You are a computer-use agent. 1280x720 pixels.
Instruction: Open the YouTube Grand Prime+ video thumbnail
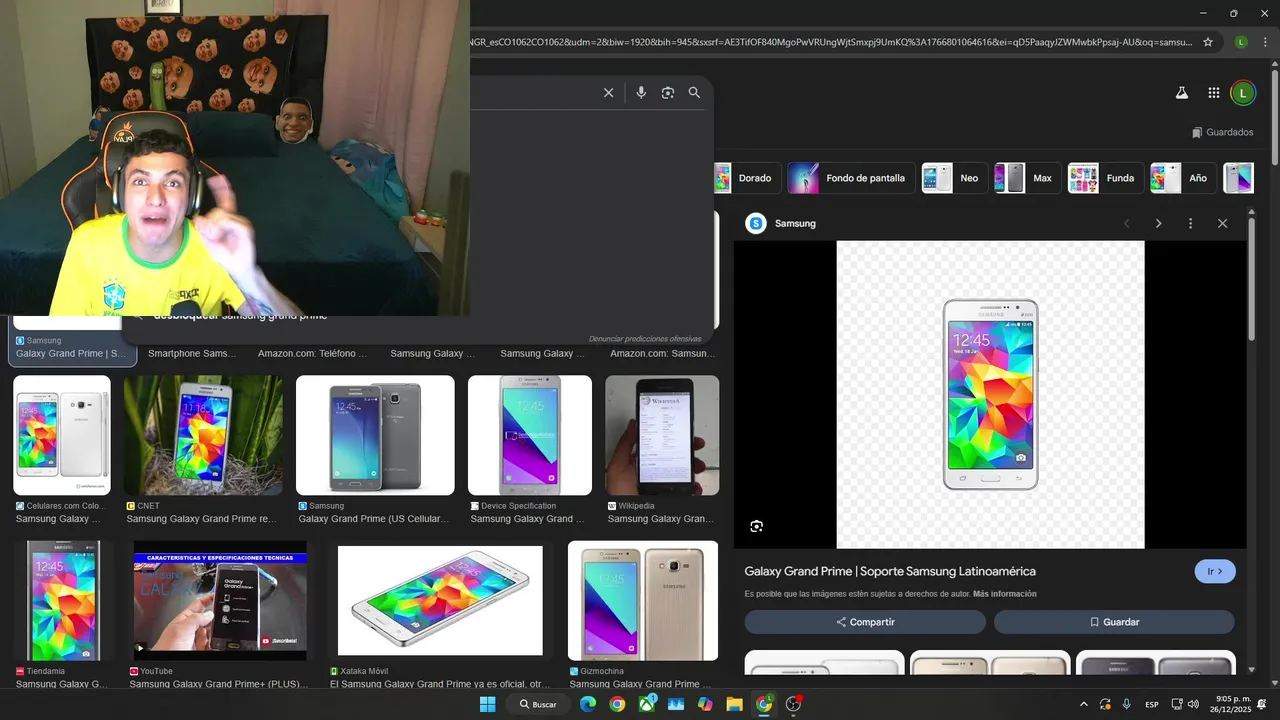point(220,601)
